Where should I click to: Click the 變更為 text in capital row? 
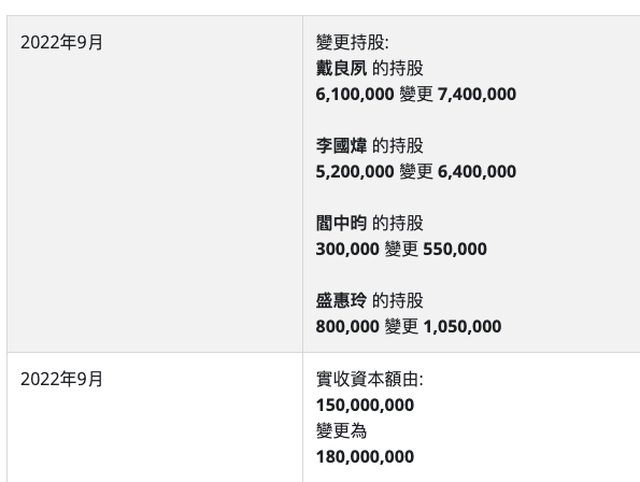(340, 431)
